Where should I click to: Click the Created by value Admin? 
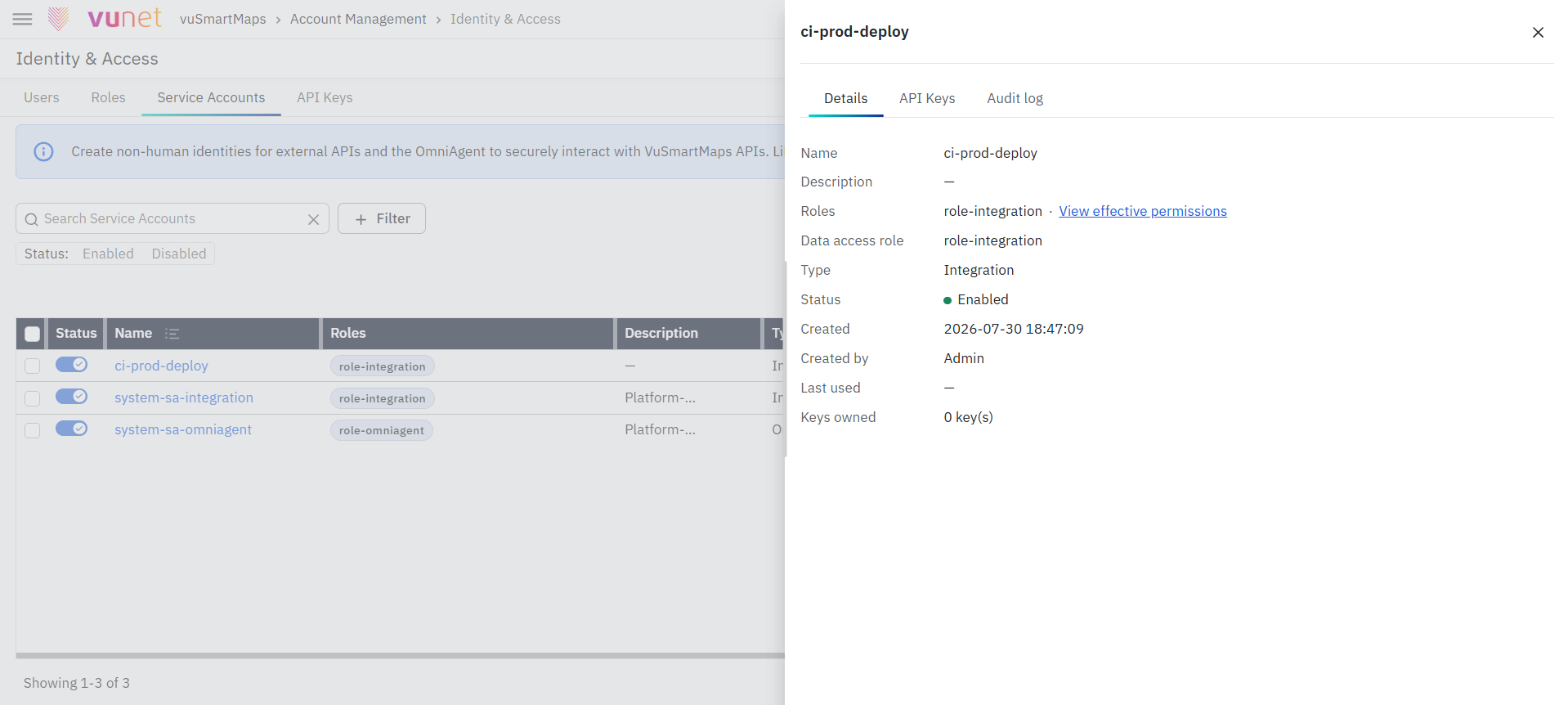pos(964,358)
